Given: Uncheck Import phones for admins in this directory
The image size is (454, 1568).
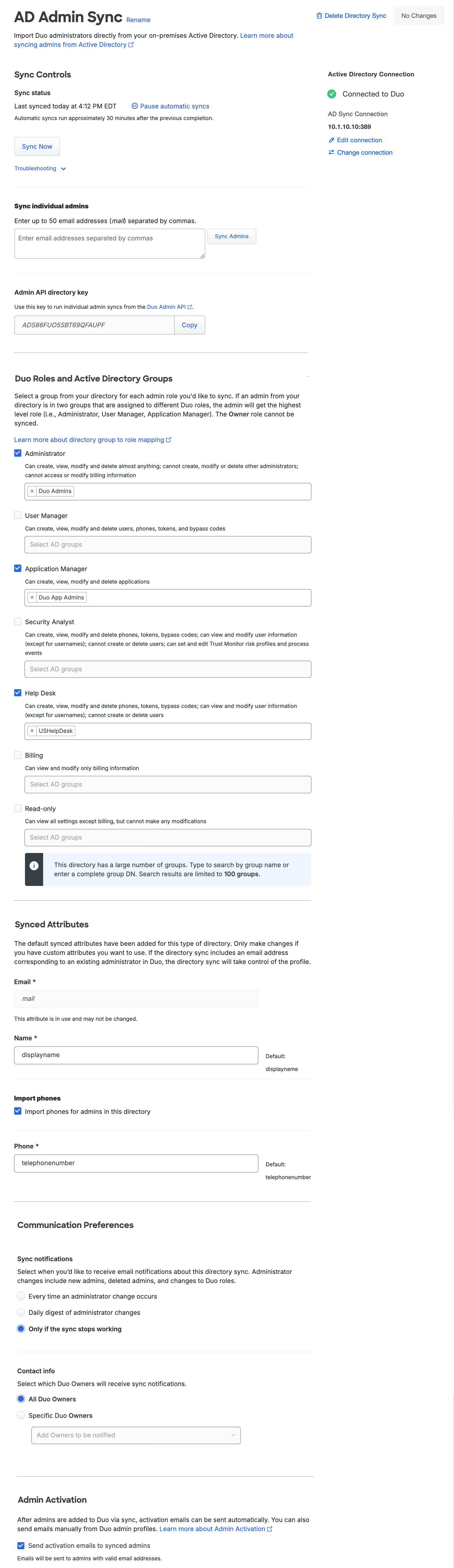Looking at the screenshot, I should coord(18,1111).
